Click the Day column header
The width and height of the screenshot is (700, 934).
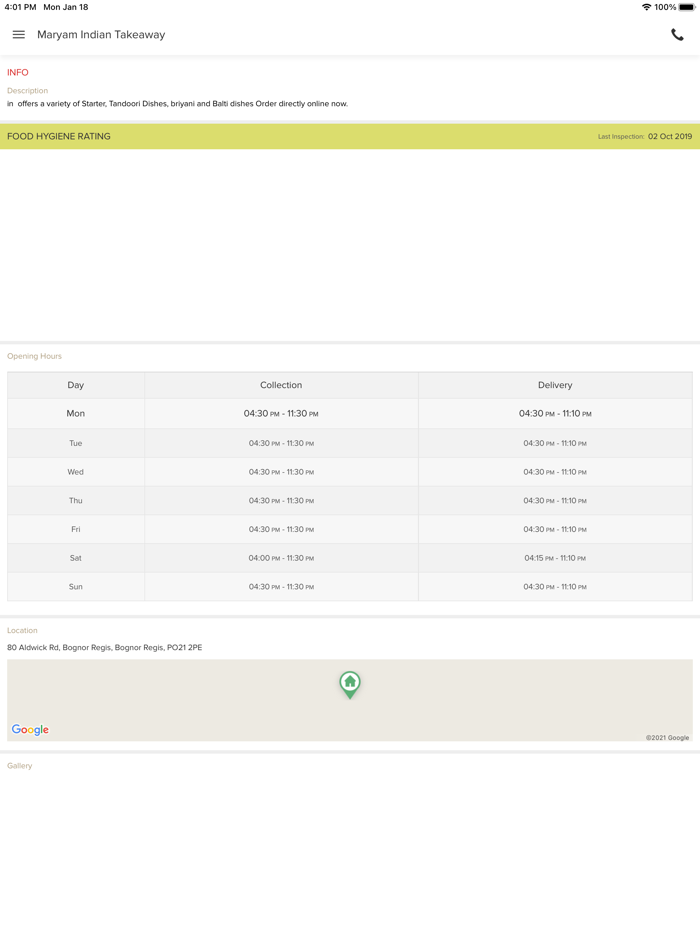click(x=76, y=385)
